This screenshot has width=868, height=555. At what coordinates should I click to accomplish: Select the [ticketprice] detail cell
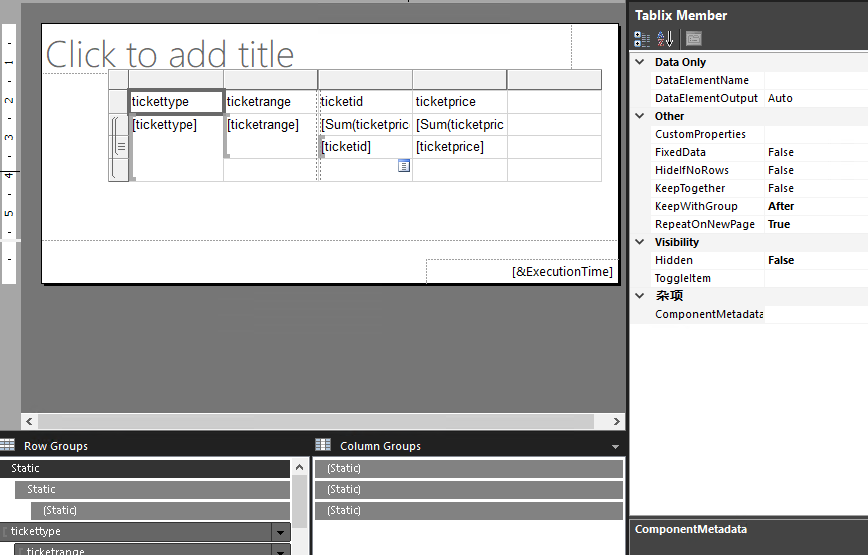(460, 147)
